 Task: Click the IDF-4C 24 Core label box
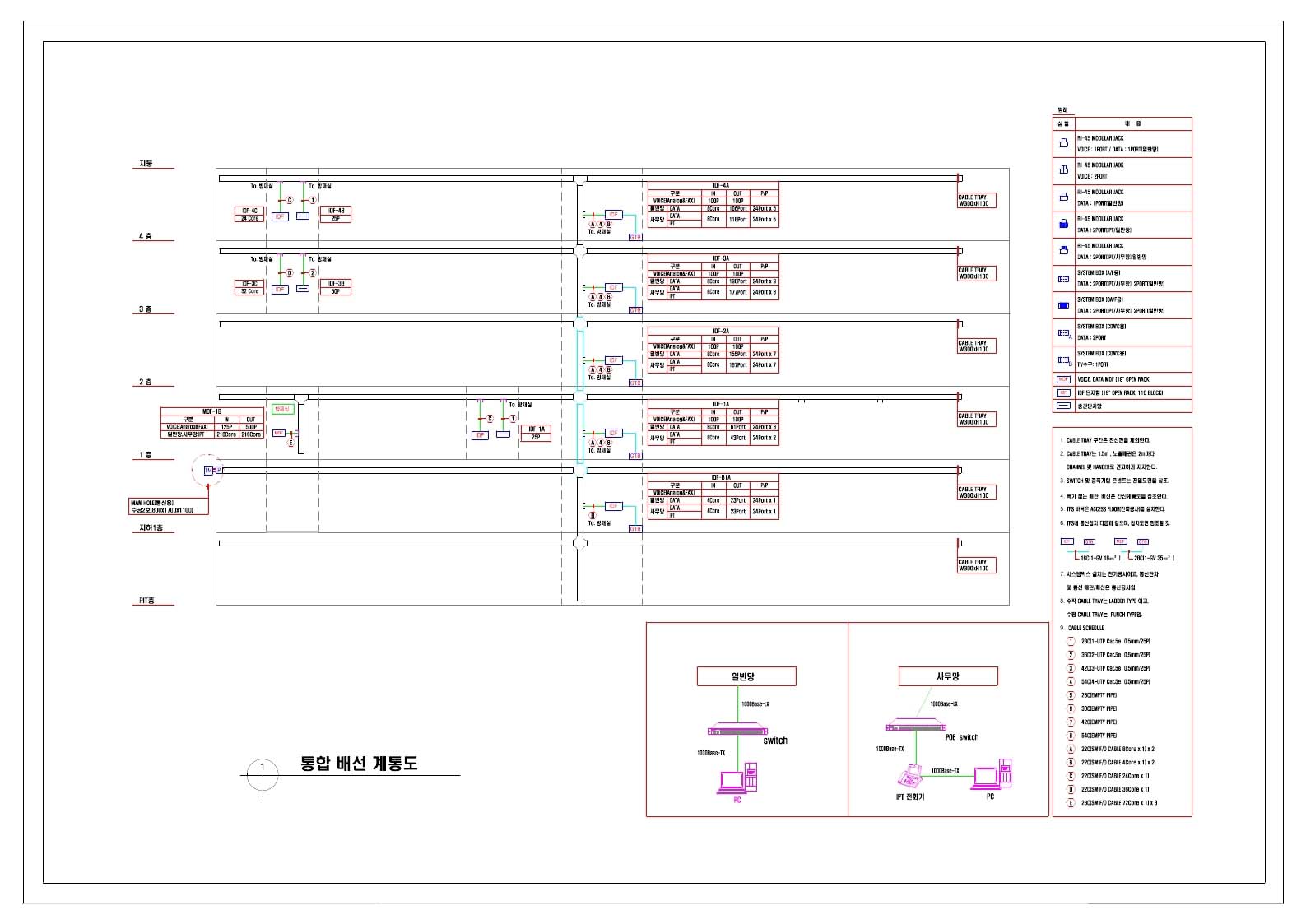click(249, 215)
